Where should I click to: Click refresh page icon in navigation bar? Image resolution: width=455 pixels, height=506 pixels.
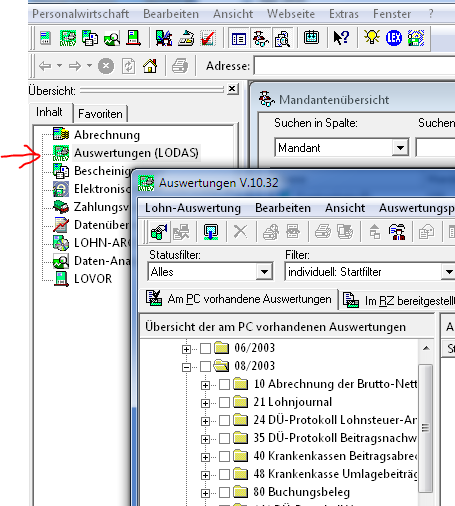(x=128, y=66)
